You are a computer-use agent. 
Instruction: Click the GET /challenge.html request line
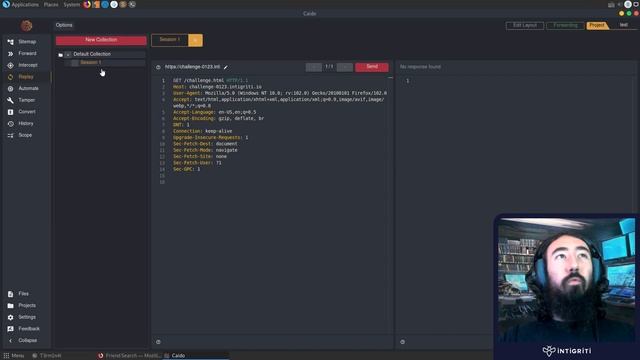tap(211, 81)
